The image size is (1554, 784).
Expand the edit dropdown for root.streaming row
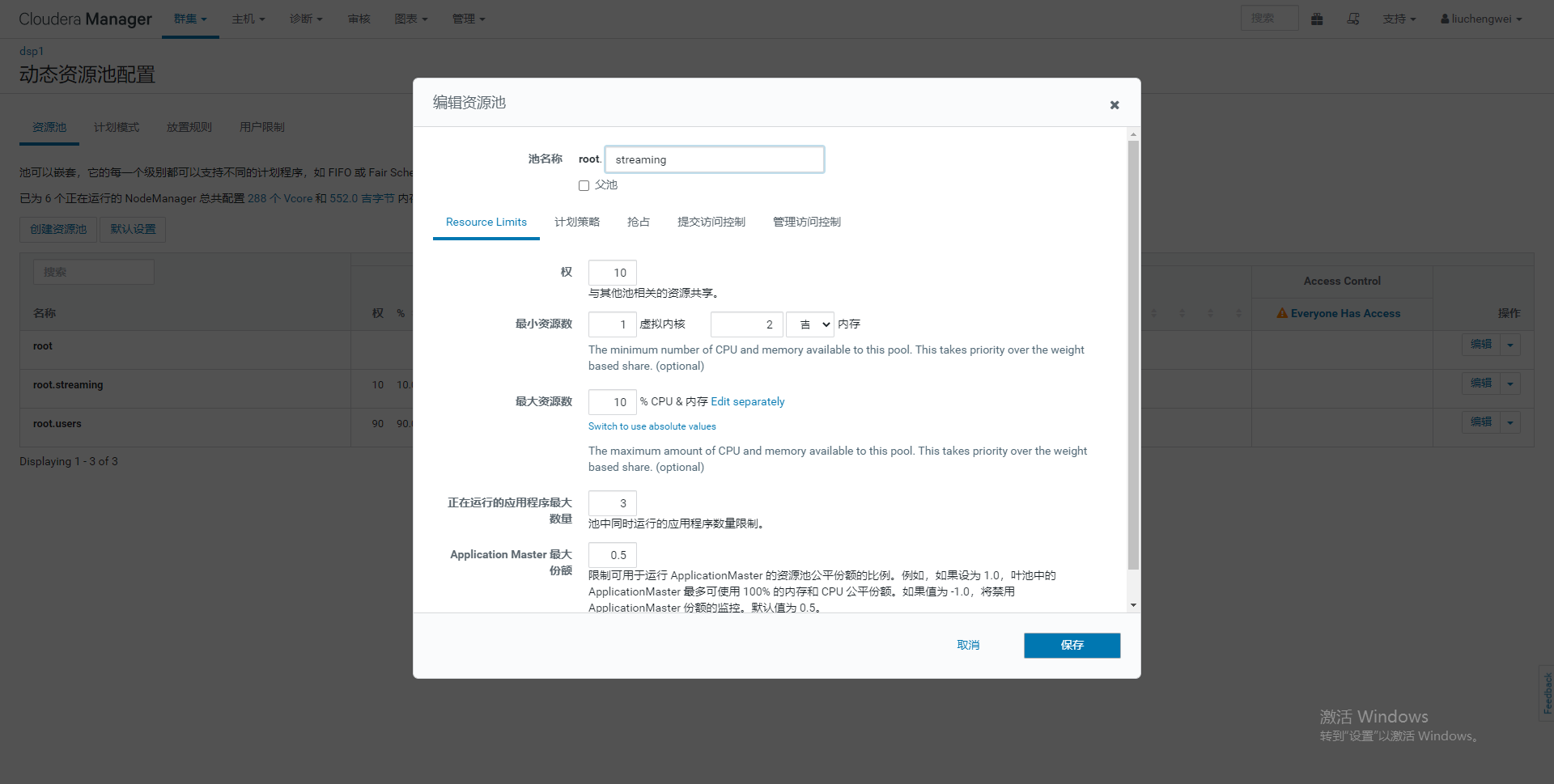pyautogui.click(x=1510, y=383)
